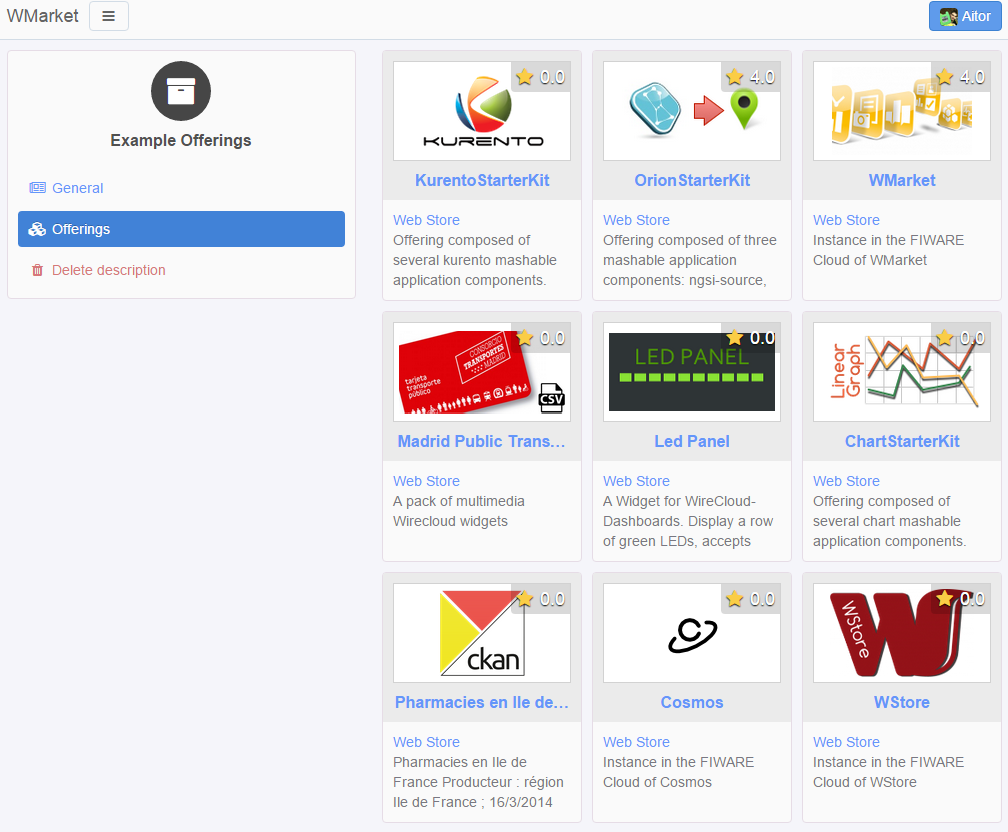Open the OrionStarterKit image thumbnail

[692, 111]
